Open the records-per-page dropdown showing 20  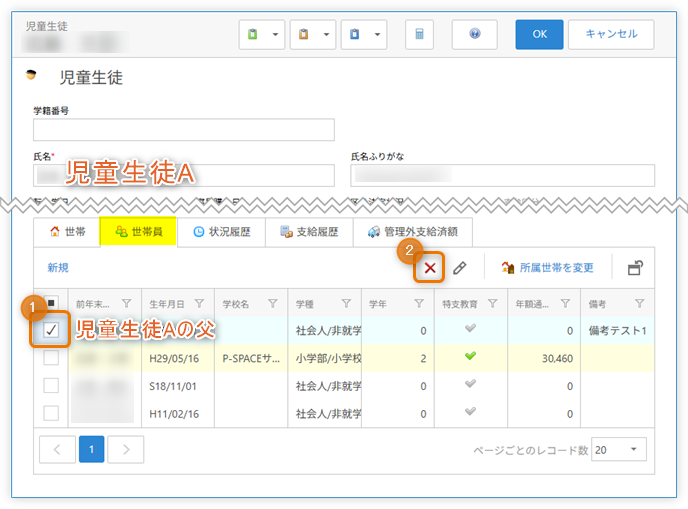point(619,449)
